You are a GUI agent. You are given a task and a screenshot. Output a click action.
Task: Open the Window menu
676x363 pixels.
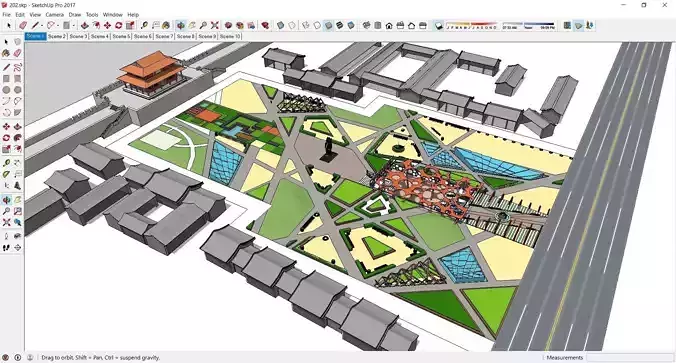(x=113, y=15)
